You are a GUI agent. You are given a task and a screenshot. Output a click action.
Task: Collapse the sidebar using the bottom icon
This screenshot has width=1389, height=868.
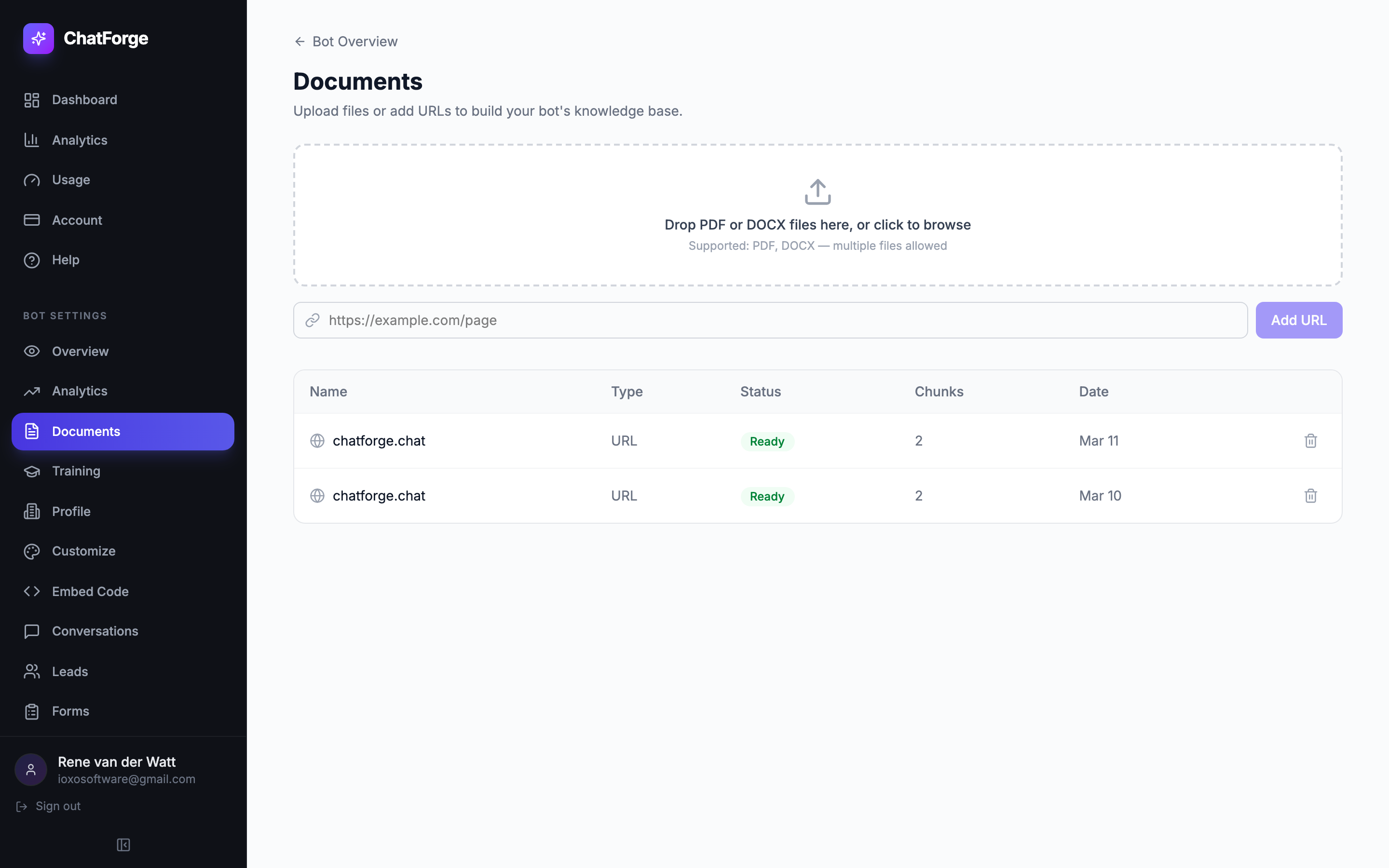[123, 844]
